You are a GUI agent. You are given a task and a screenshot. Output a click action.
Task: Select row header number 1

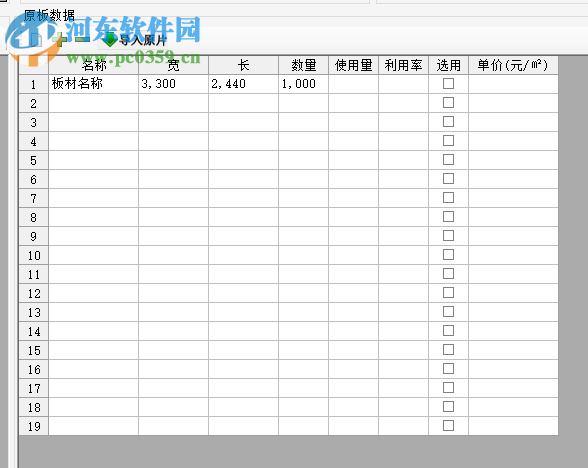pyautogui.click(x=34, y=84)
